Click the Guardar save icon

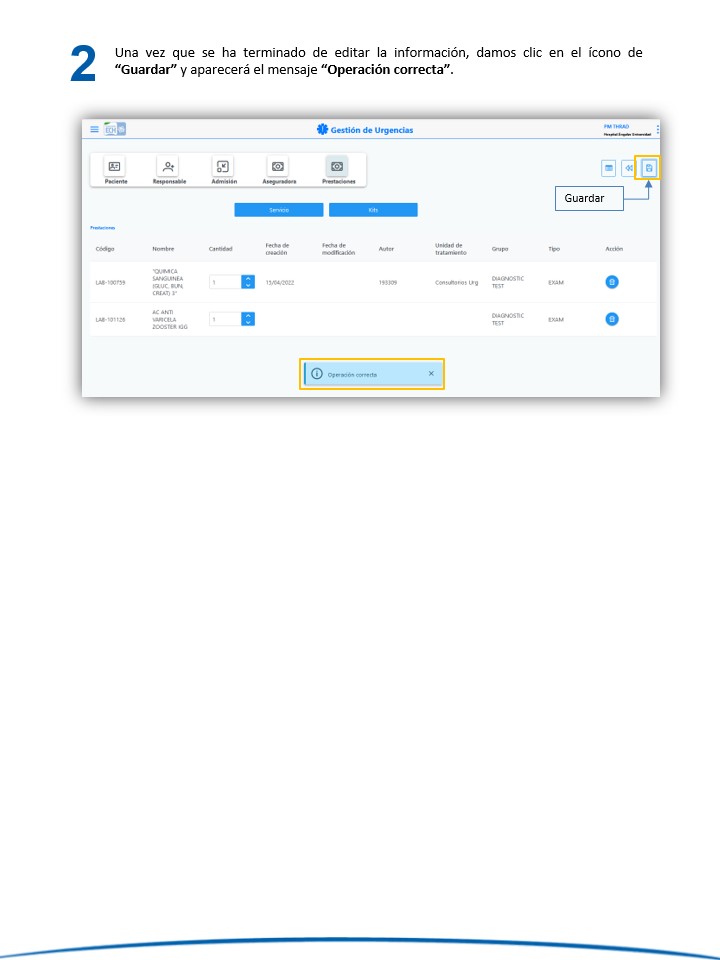[649, 168]
